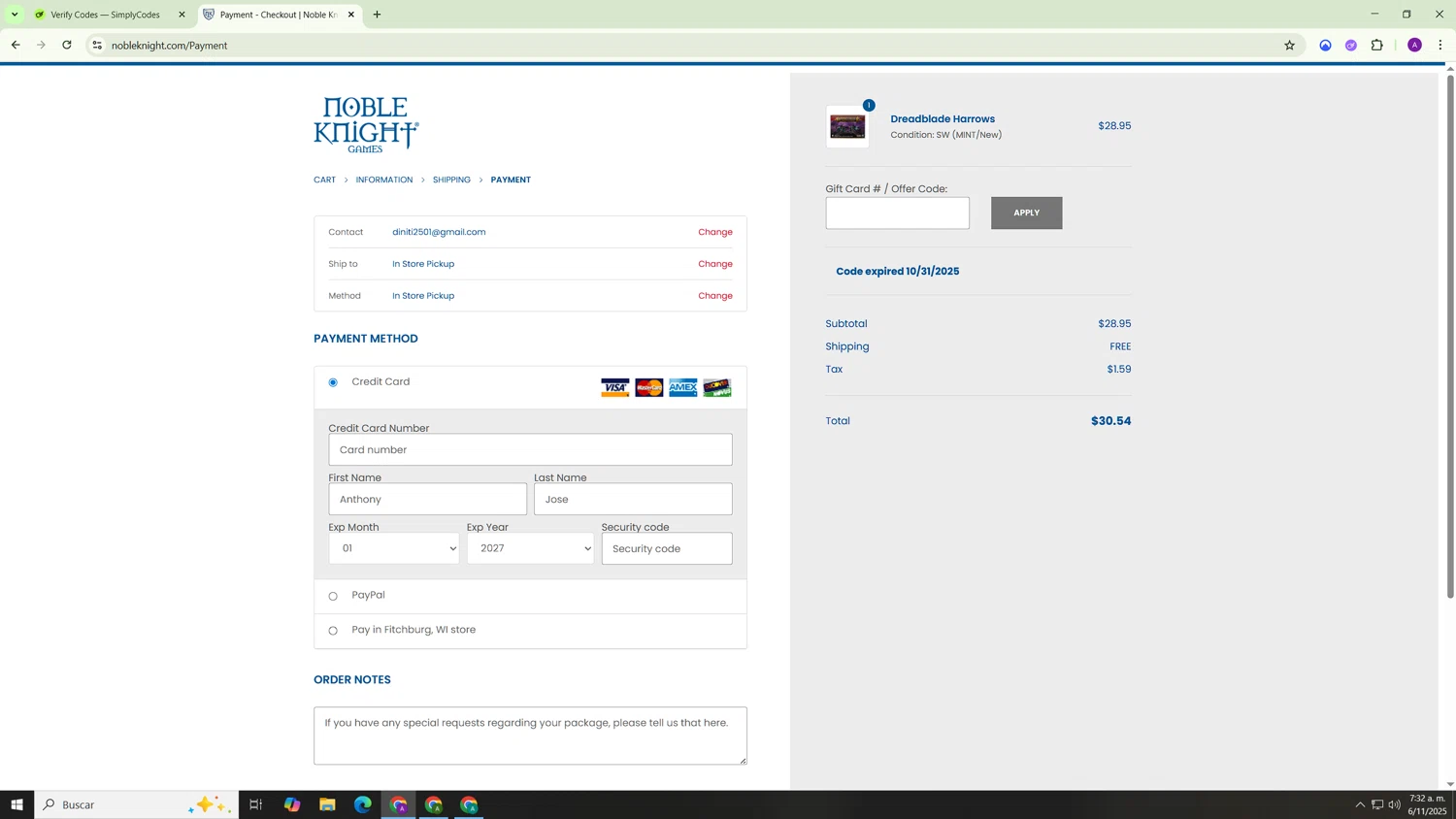Change the contact email
Viewport: 1456px width, 819px height.
coord(715,232)
